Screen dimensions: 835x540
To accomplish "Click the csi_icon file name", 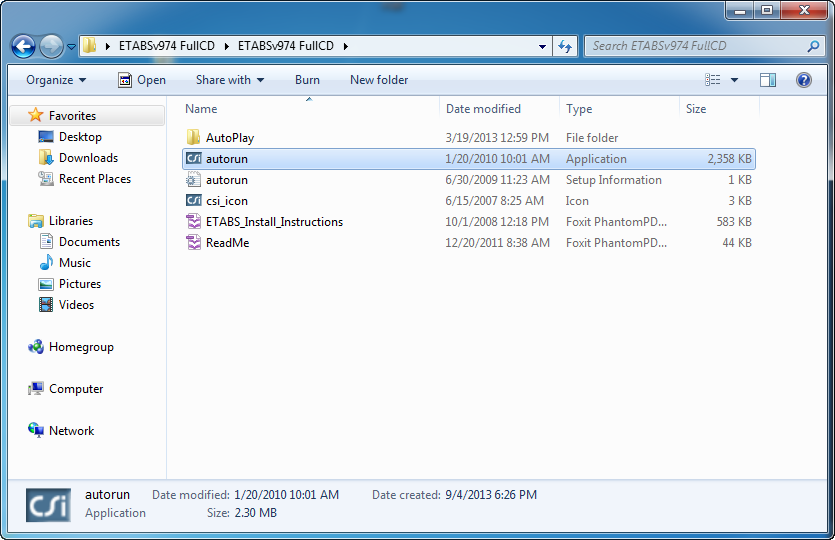I will coord(227,201).
